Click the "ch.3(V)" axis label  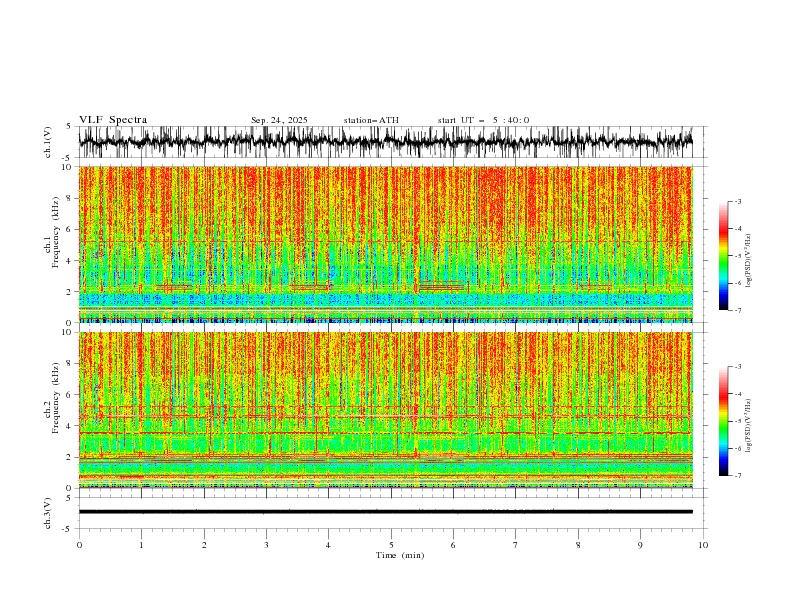point(48,513)
